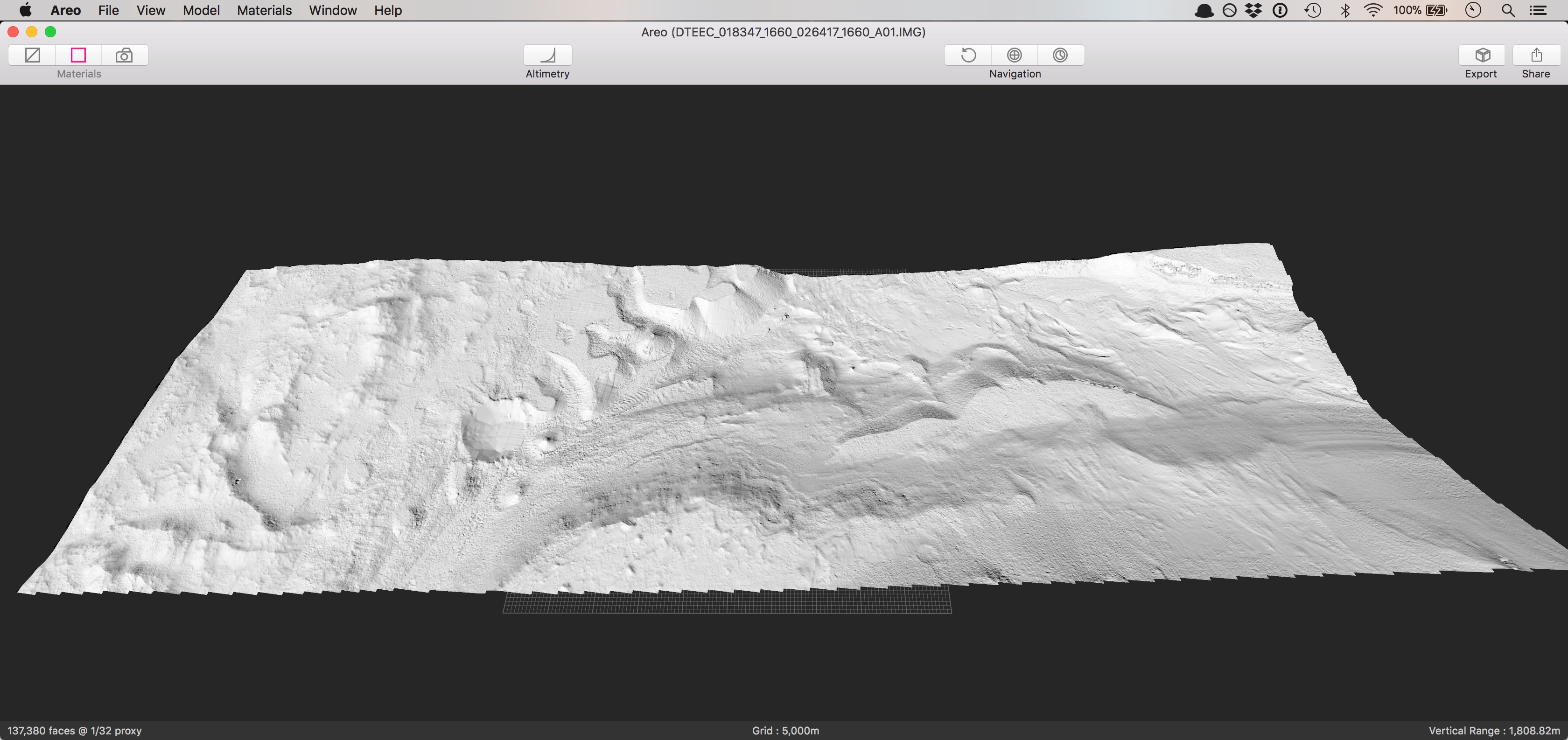Click the clock-style navigation icon
The image size is (1568, 740).
pos(1060,56)
